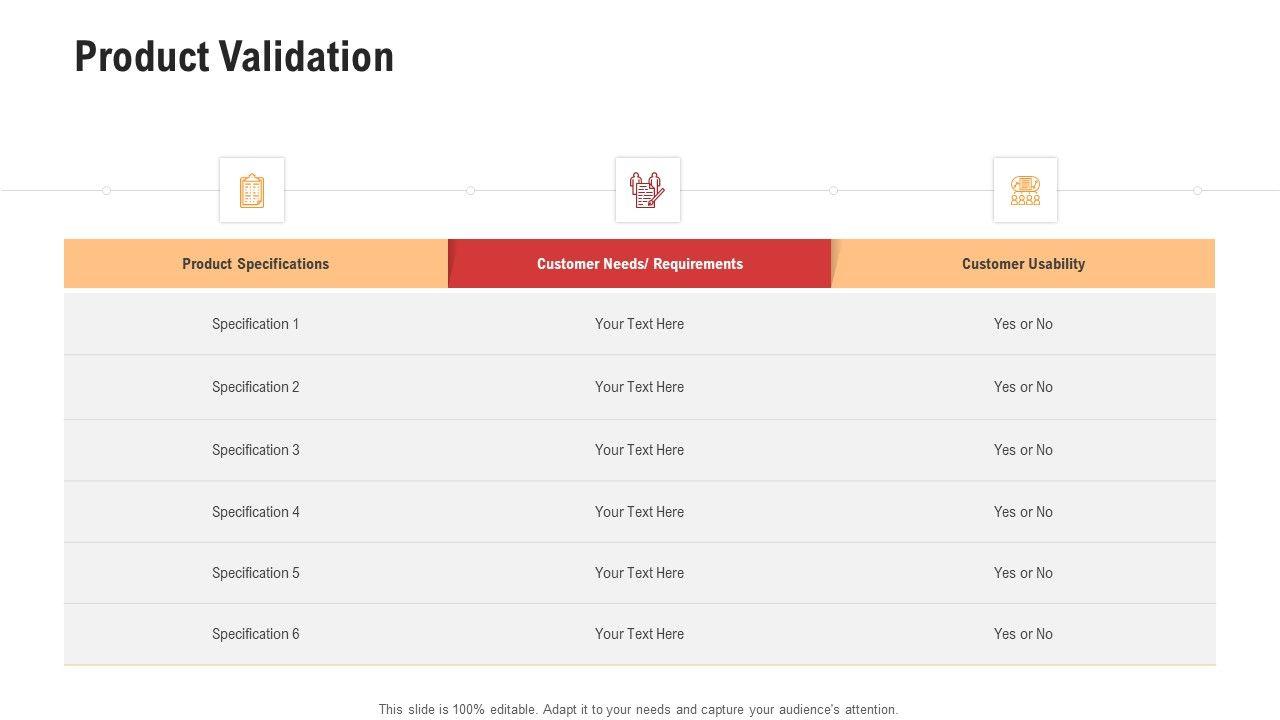Click timeline dot left of the clipboard icon

(x=106, y=190)
